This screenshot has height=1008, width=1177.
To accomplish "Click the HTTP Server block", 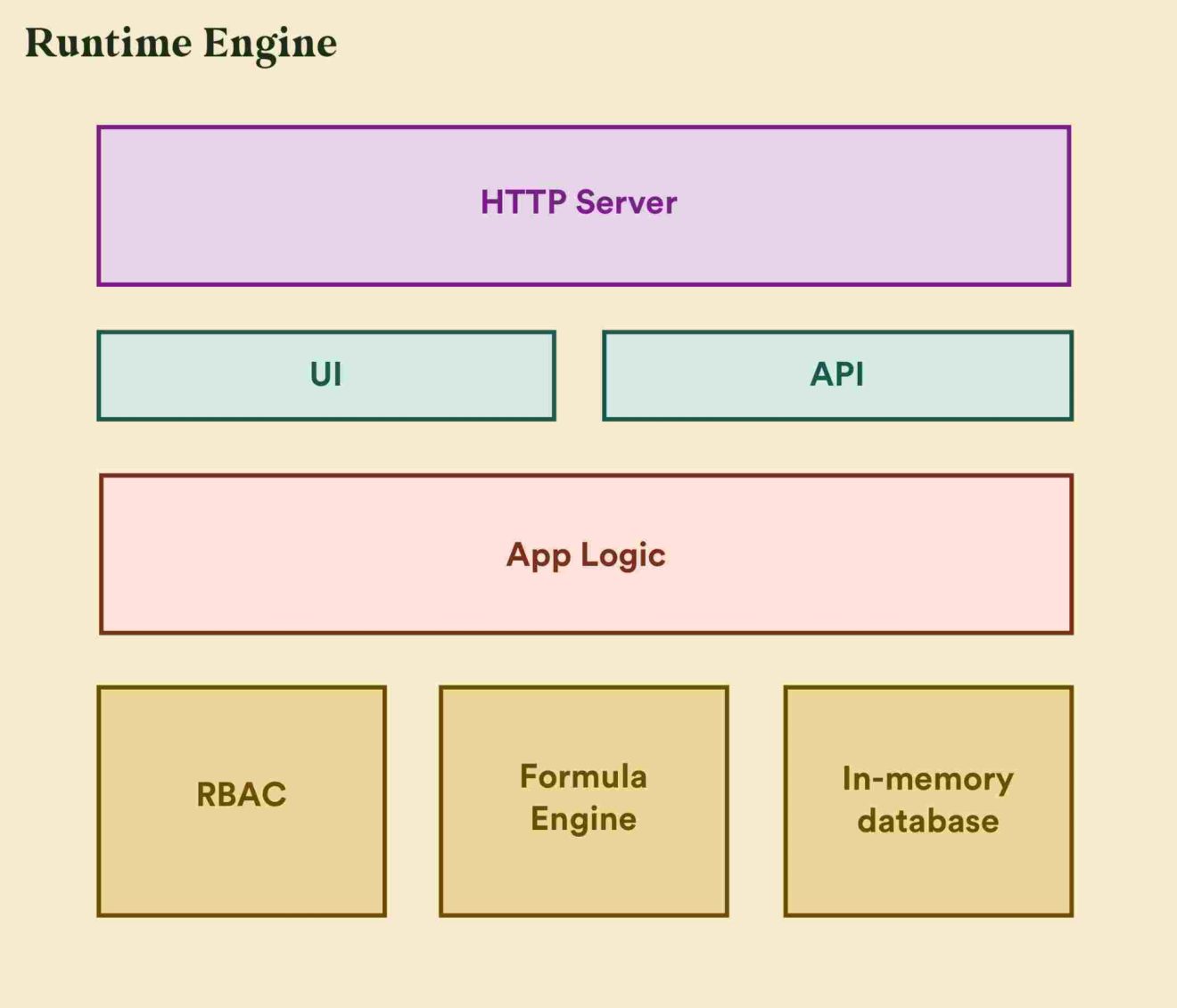I will pyautogui.click(x=584, y=205).
